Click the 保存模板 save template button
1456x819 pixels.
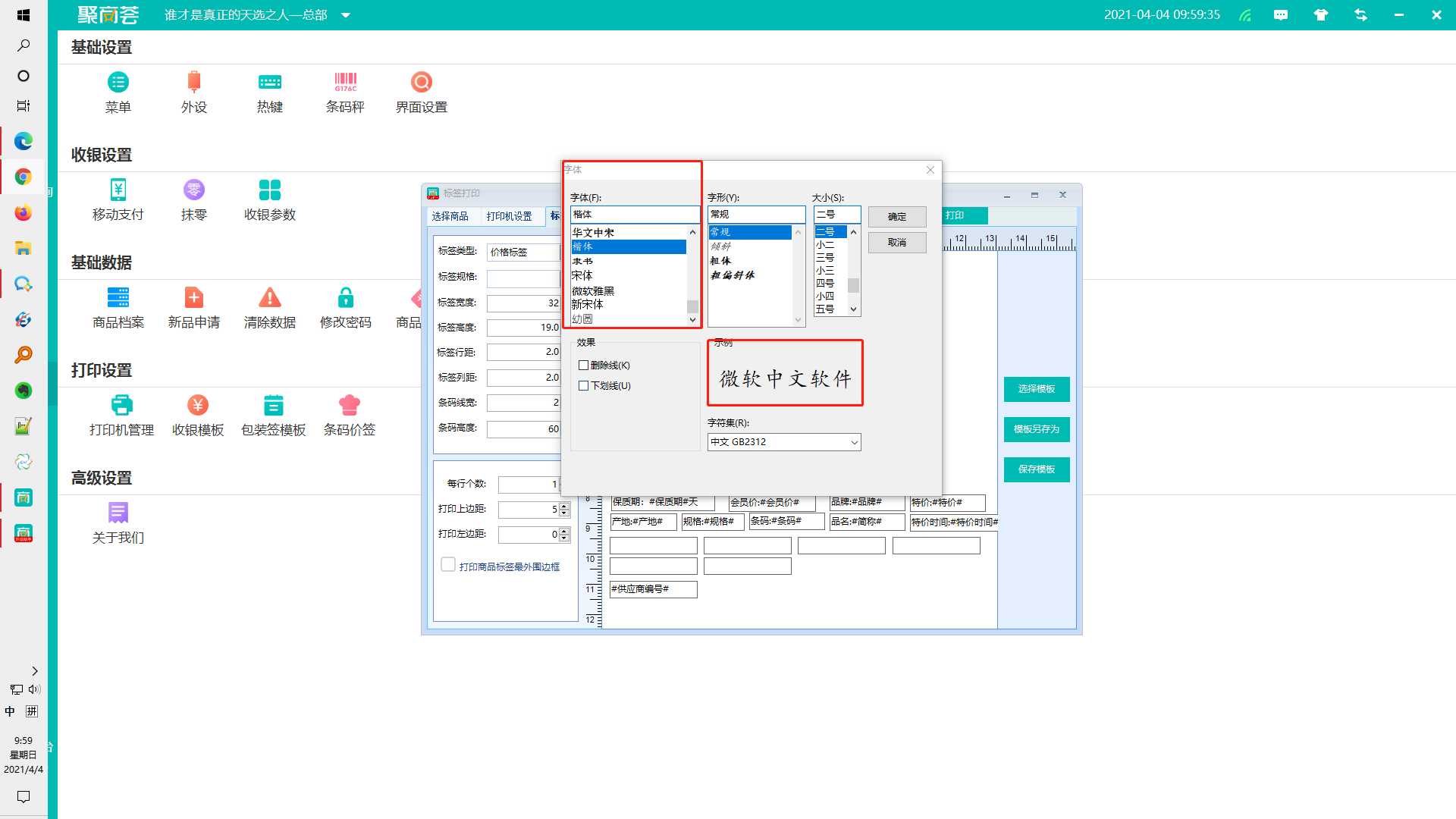tap(1036, 469)
